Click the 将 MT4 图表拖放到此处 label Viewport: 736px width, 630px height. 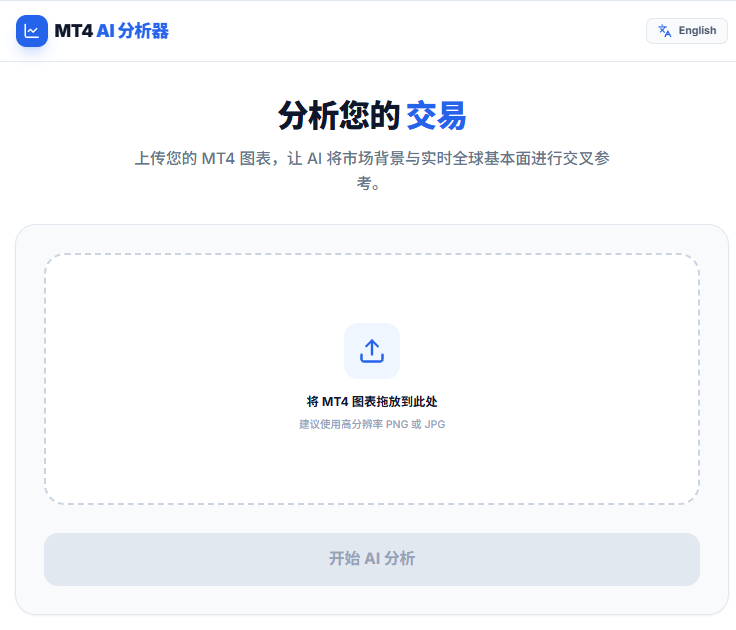(x=372, y=402)
